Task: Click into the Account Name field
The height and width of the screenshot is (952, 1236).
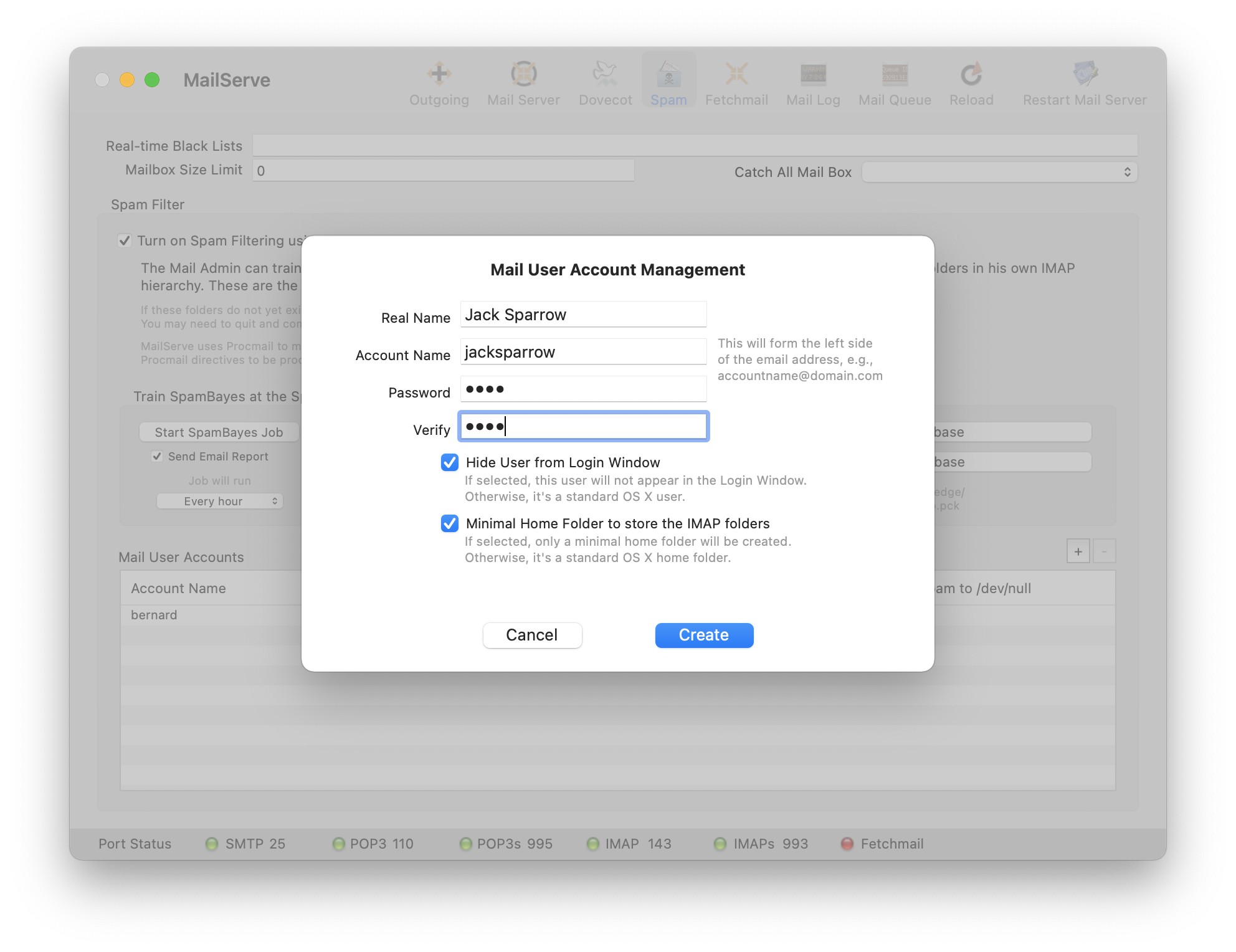Action: tap(583, 352)
